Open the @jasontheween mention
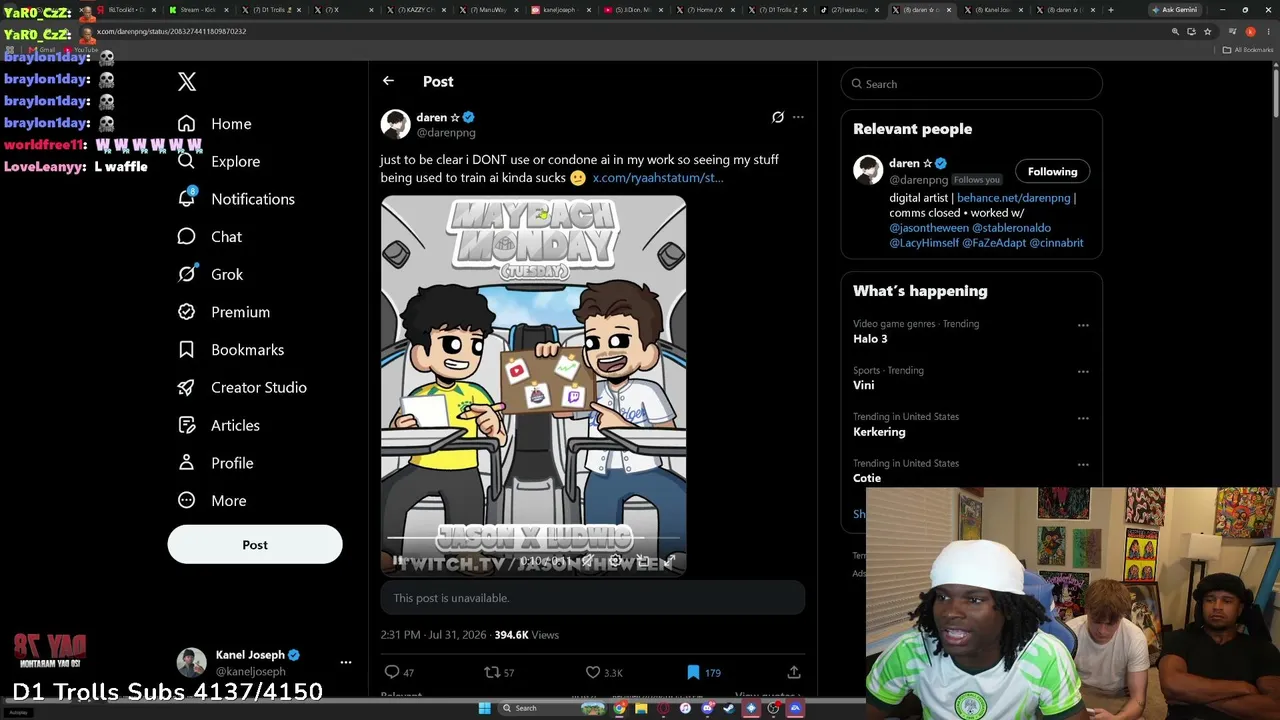The height and width of the screenshot is (720, 1280). click(929, 228)
